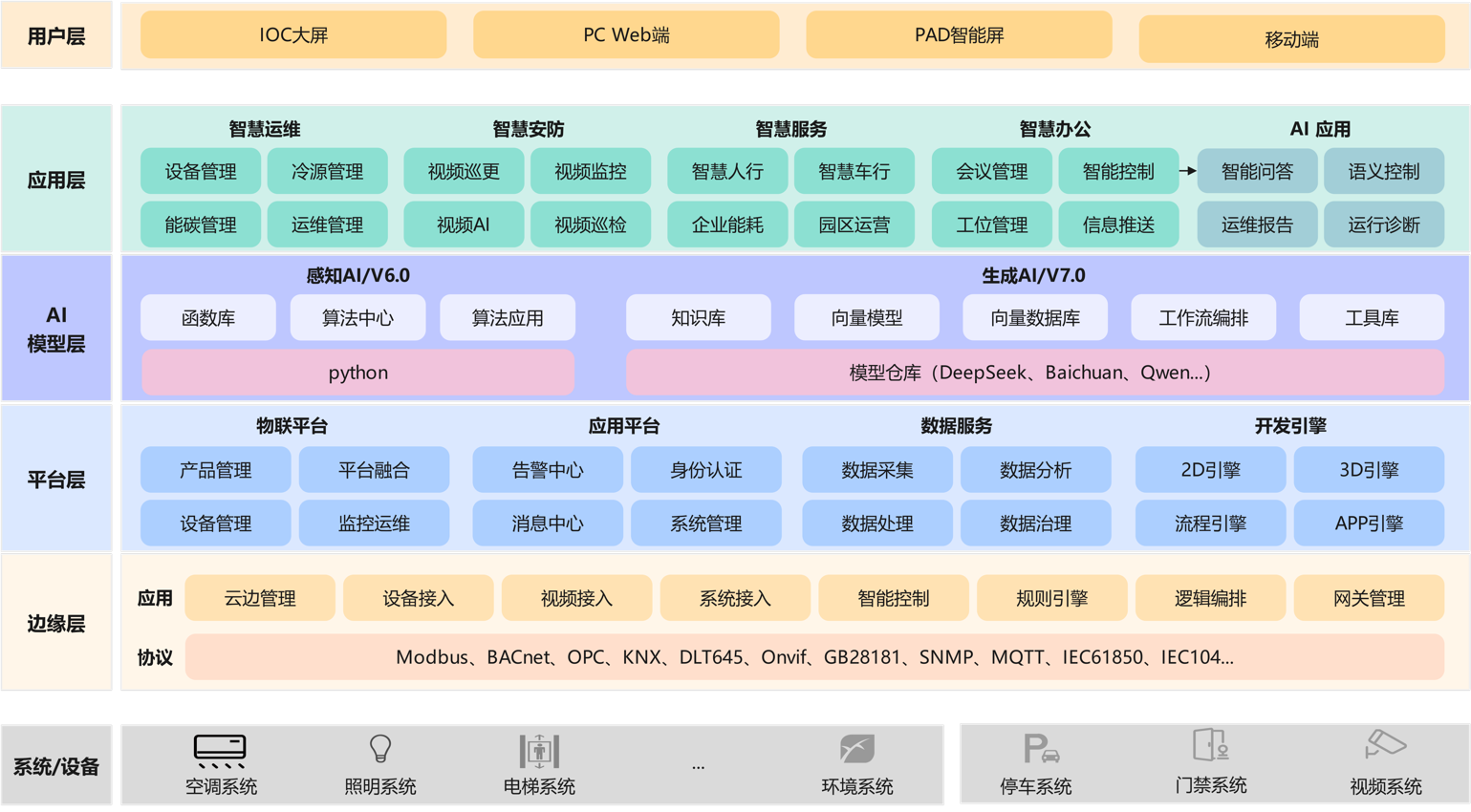Click the access control door icon
Image resolution: width=1471 pixels, height=812 pixels.
point(1210,745)
